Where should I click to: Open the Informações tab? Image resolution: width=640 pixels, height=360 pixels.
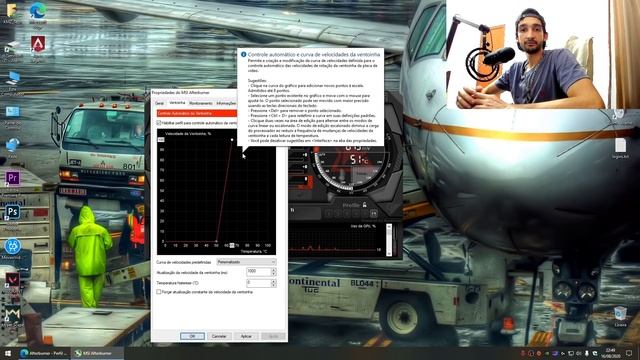tap(226, 103)
